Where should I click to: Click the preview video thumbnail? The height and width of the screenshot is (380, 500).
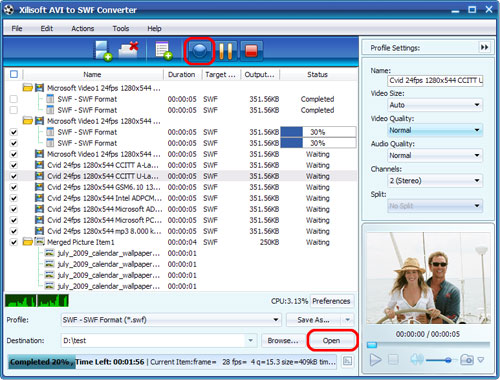click(x=428, y=278)
